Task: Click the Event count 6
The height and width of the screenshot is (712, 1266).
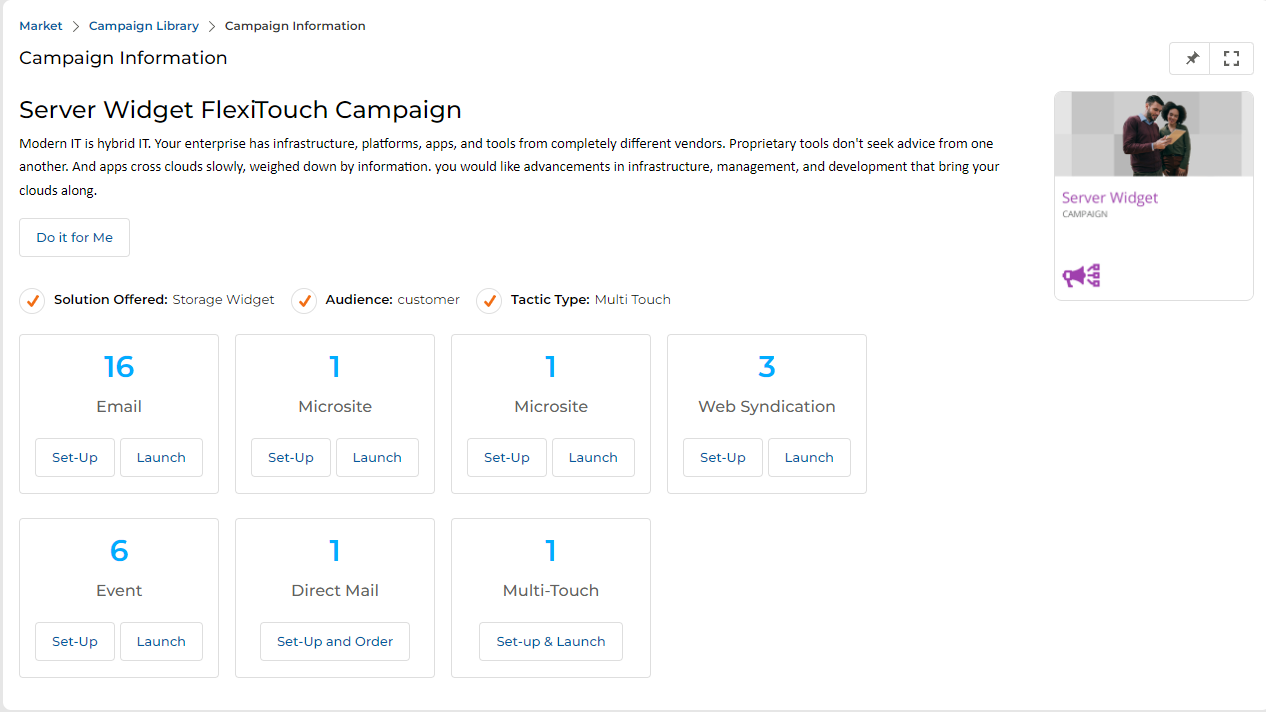Action: pos(119,551)
